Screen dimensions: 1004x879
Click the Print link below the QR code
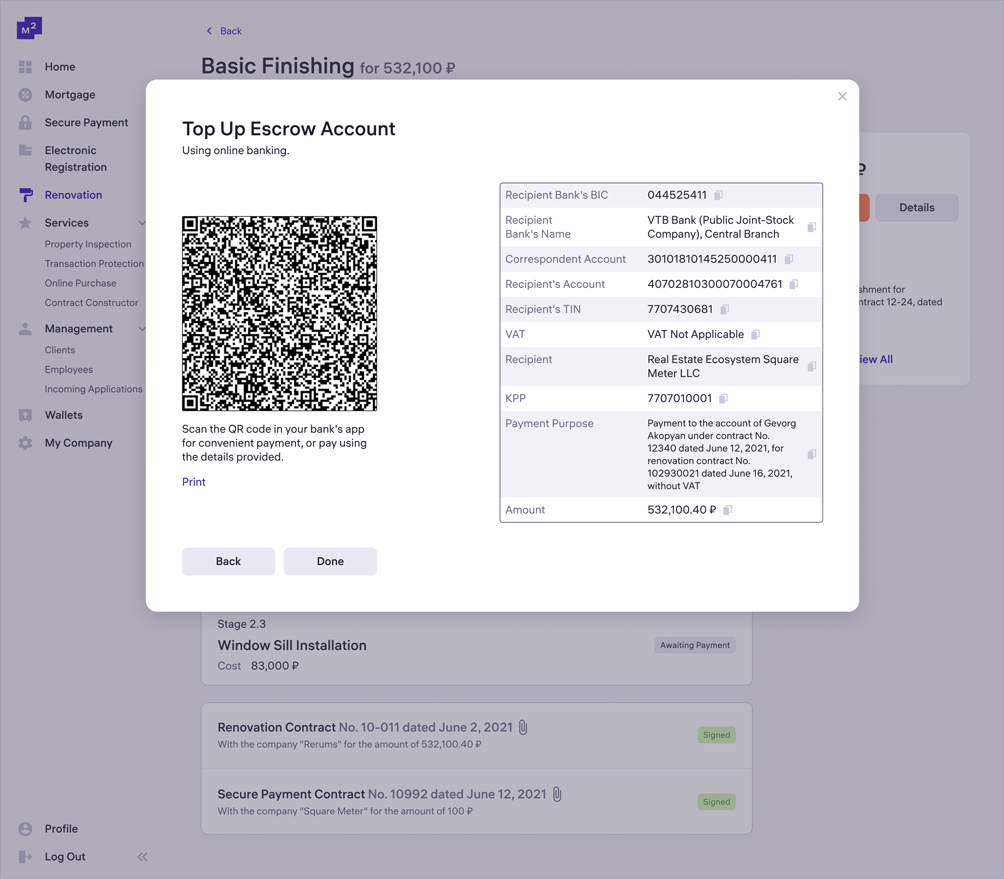(x=193, y=481)
